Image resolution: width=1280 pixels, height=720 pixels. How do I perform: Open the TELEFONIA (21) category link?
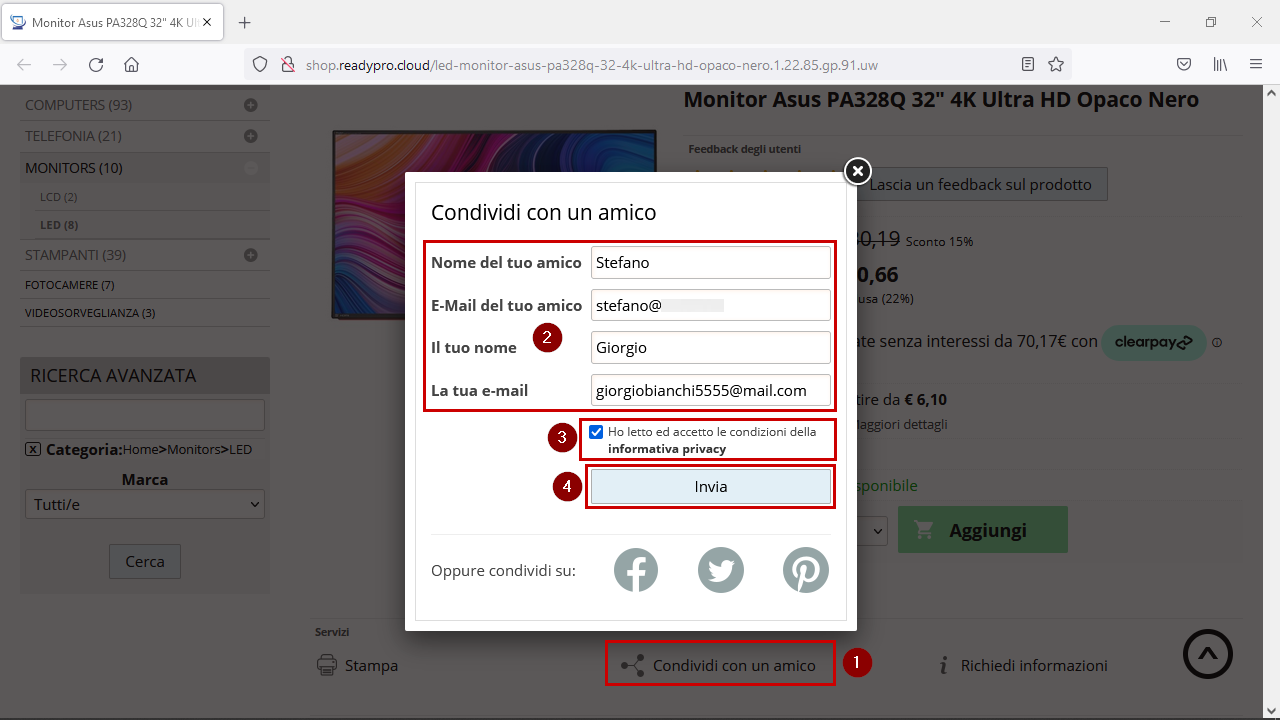pyautogui.click(x=73, y=136)
